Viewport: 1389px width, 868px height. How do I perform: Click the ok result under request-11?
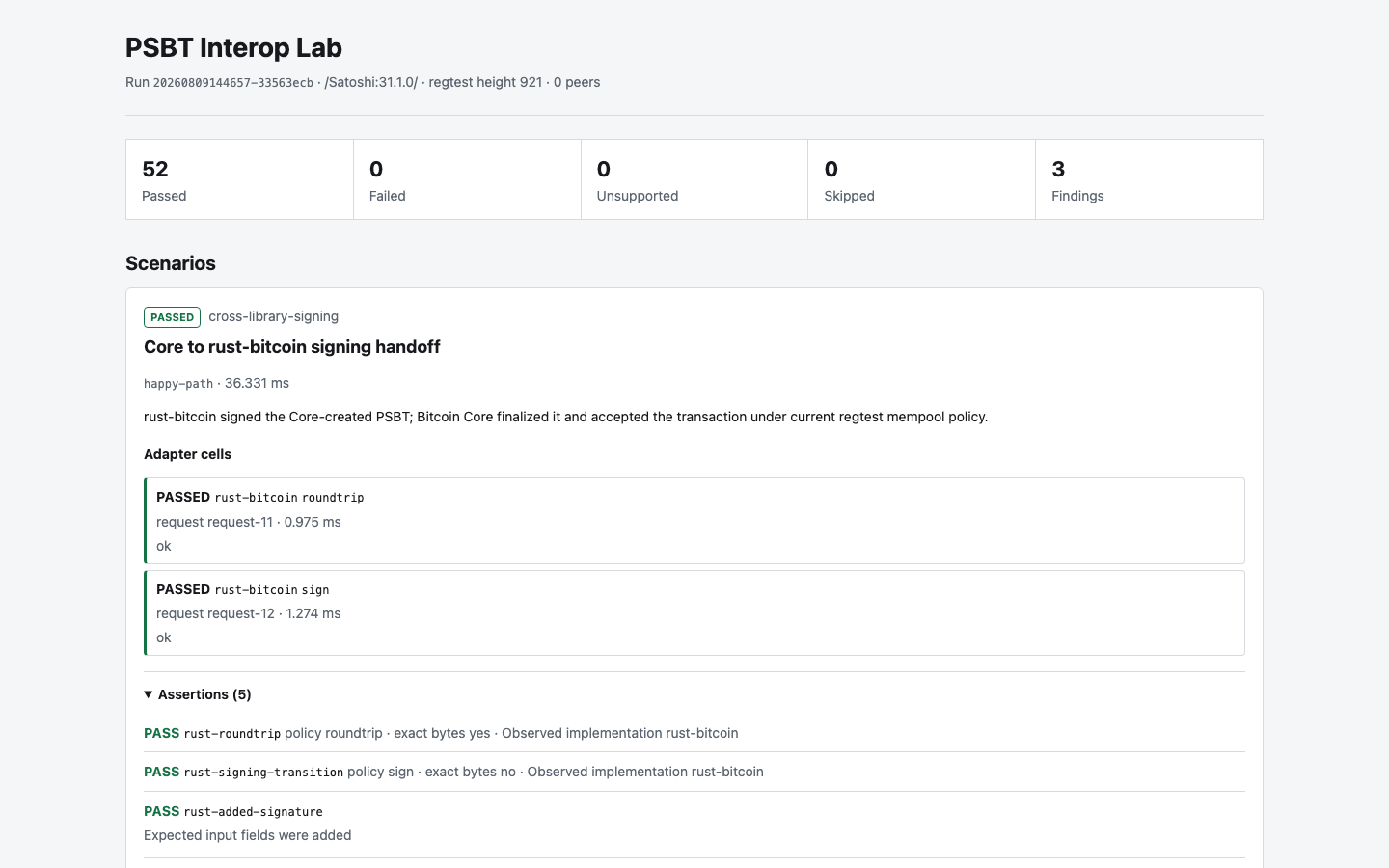click(164, 546)
